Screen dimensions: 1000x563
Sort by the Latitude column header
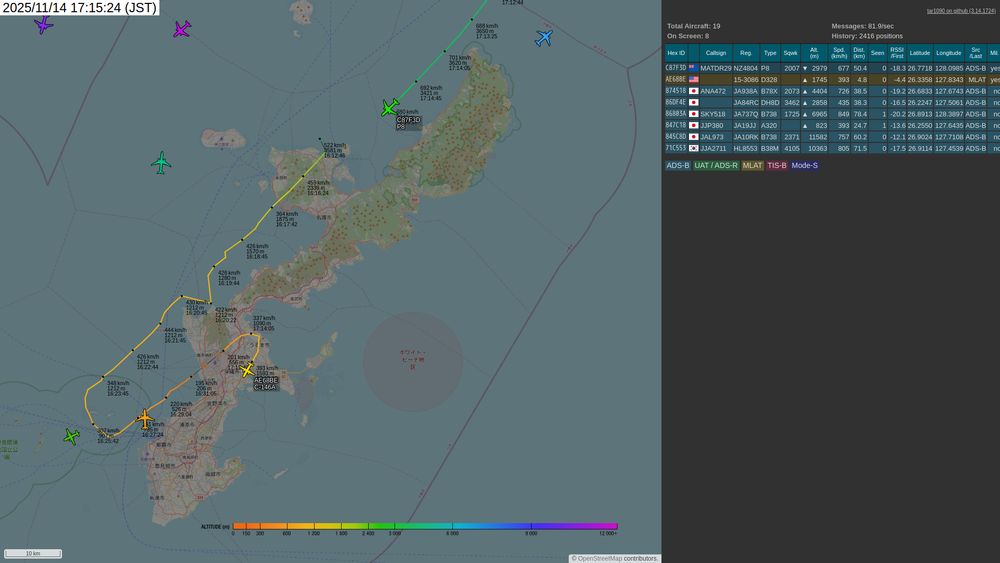920,53
